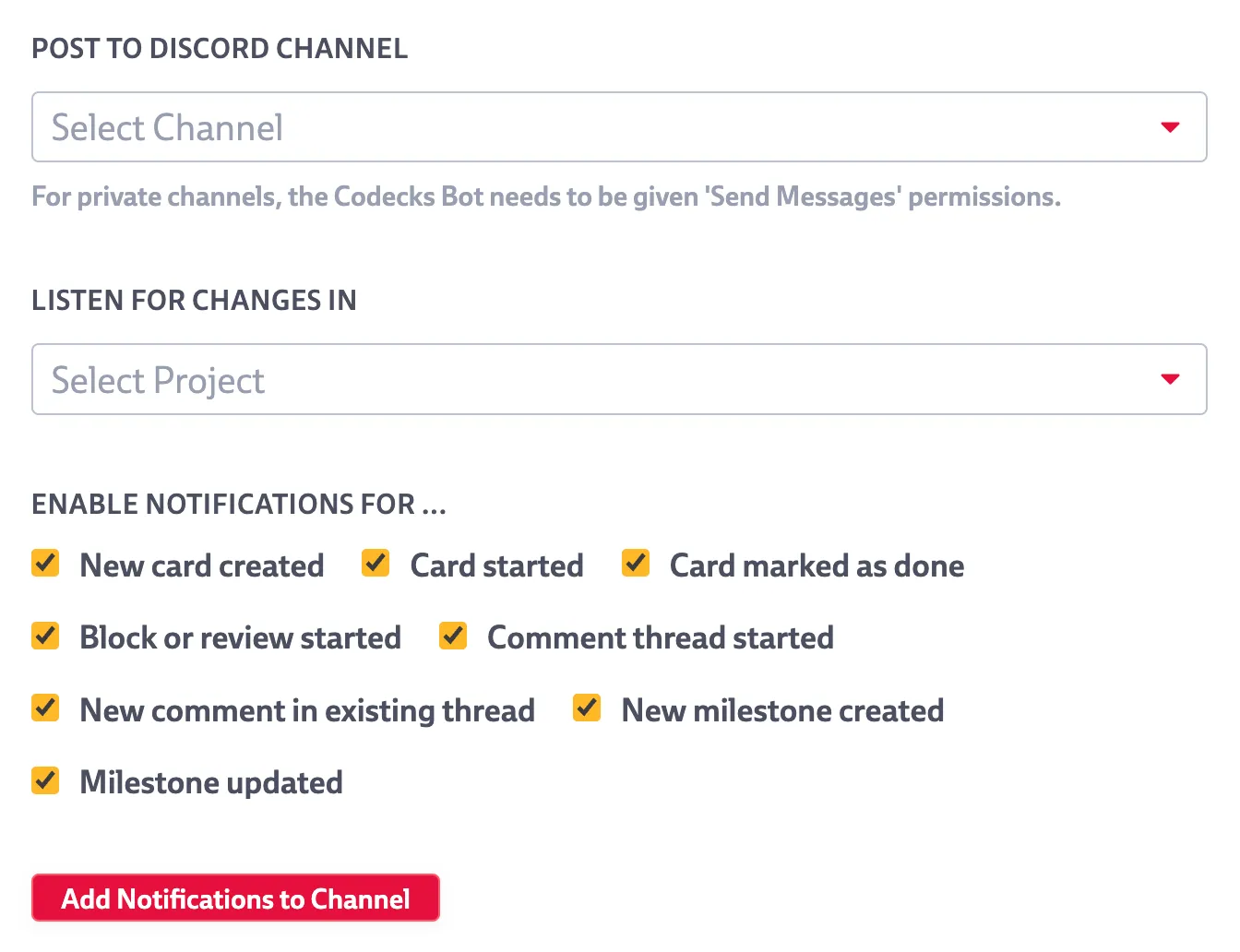This screenshot has width=1240, height=952.
Task: Open the Select Project dropdown
Action: 620,379
